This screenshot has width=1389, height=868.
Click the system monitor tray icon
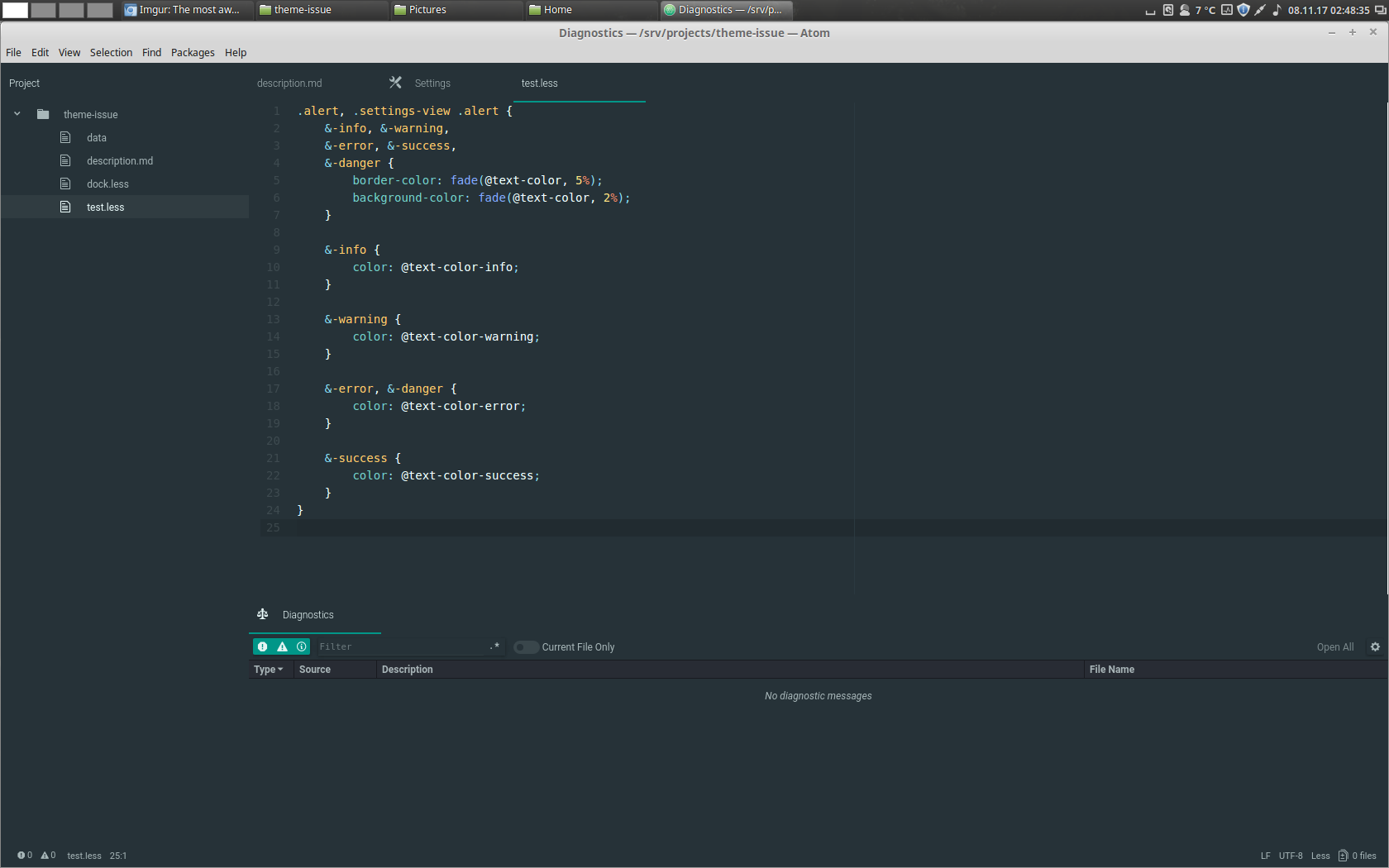click(x=1227, y=10)
